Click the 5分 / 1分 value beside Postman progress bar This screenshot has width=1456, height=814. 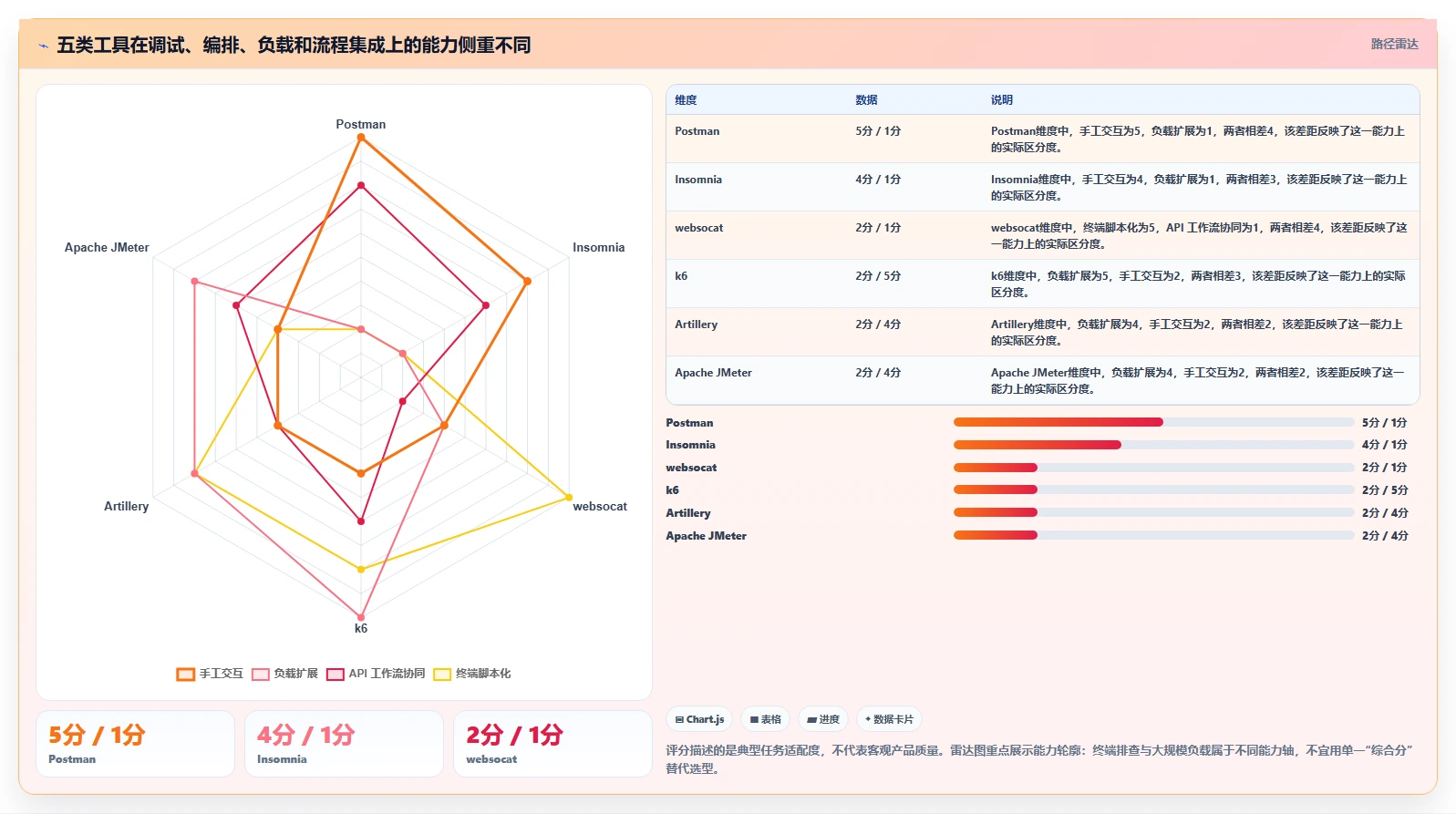click(1385, 423)
